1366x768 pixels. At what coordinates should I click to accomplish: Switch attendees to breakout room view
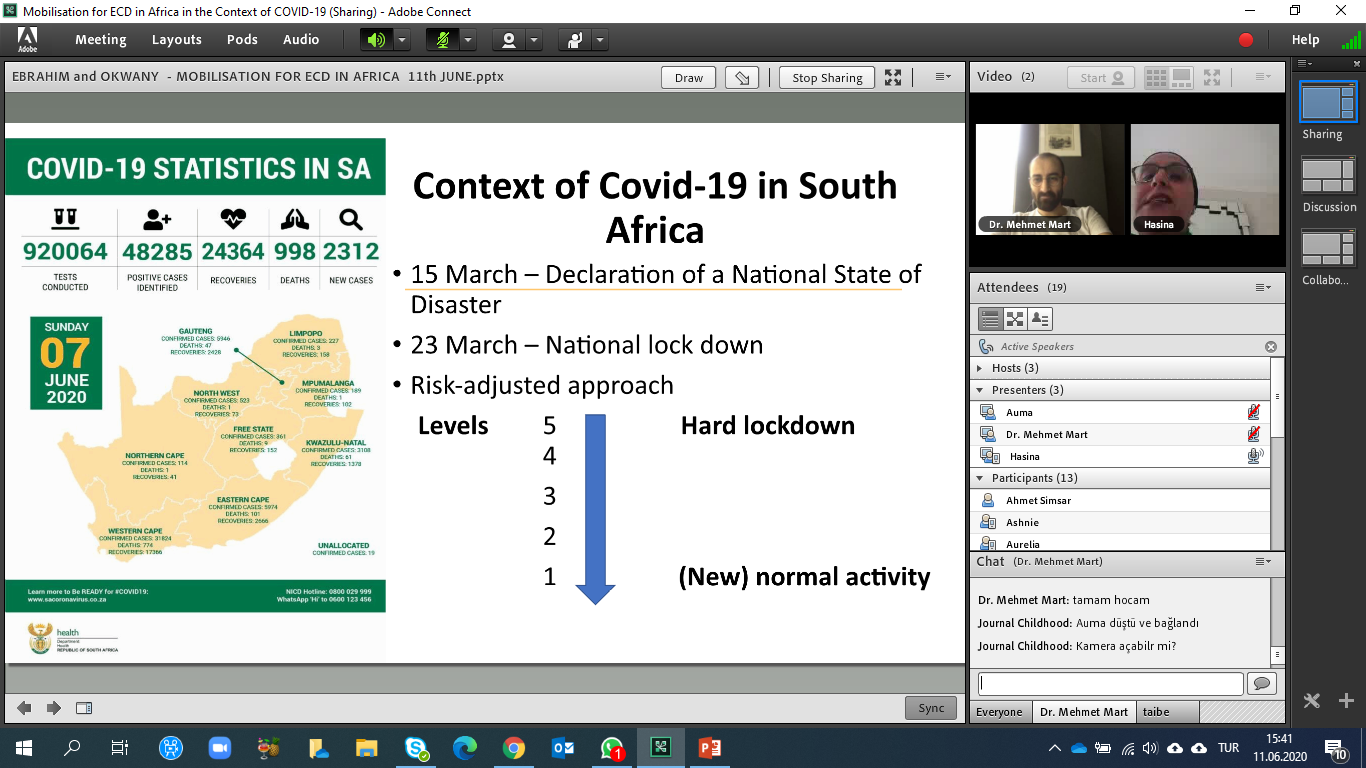[1015, 319]
